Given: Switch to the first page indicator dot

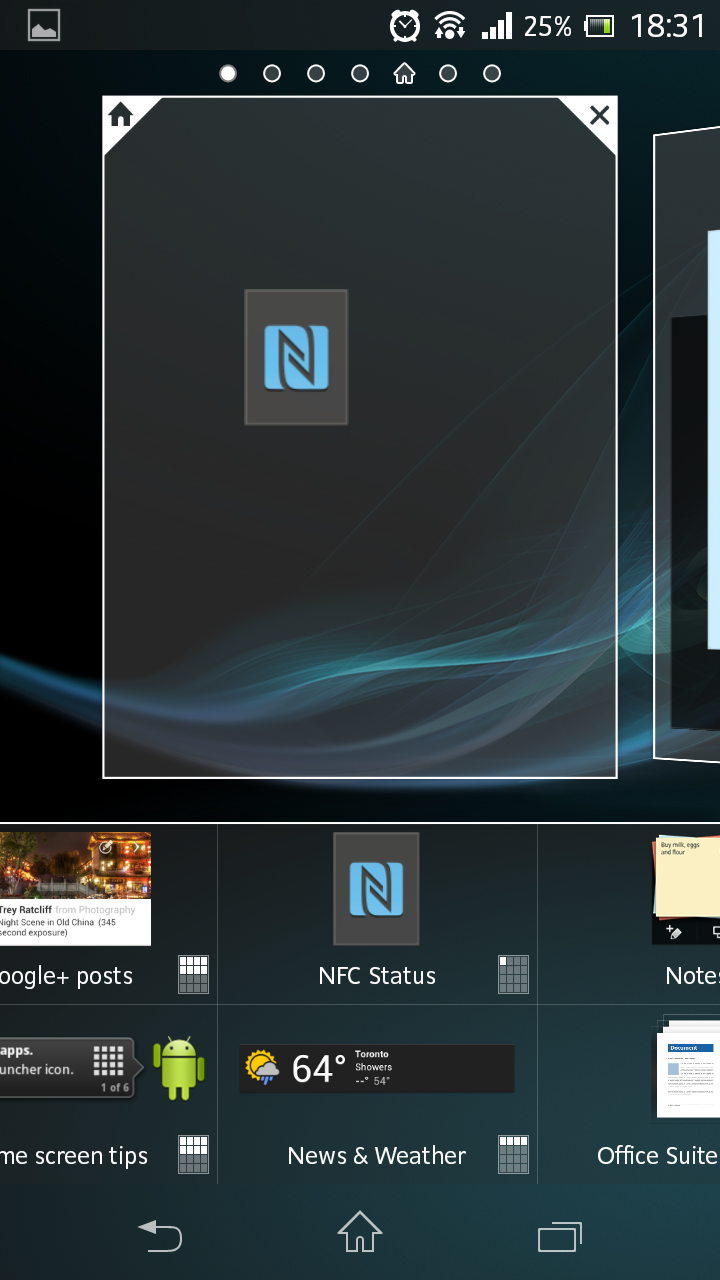Looking at the screenshot, I should point(228,73).
